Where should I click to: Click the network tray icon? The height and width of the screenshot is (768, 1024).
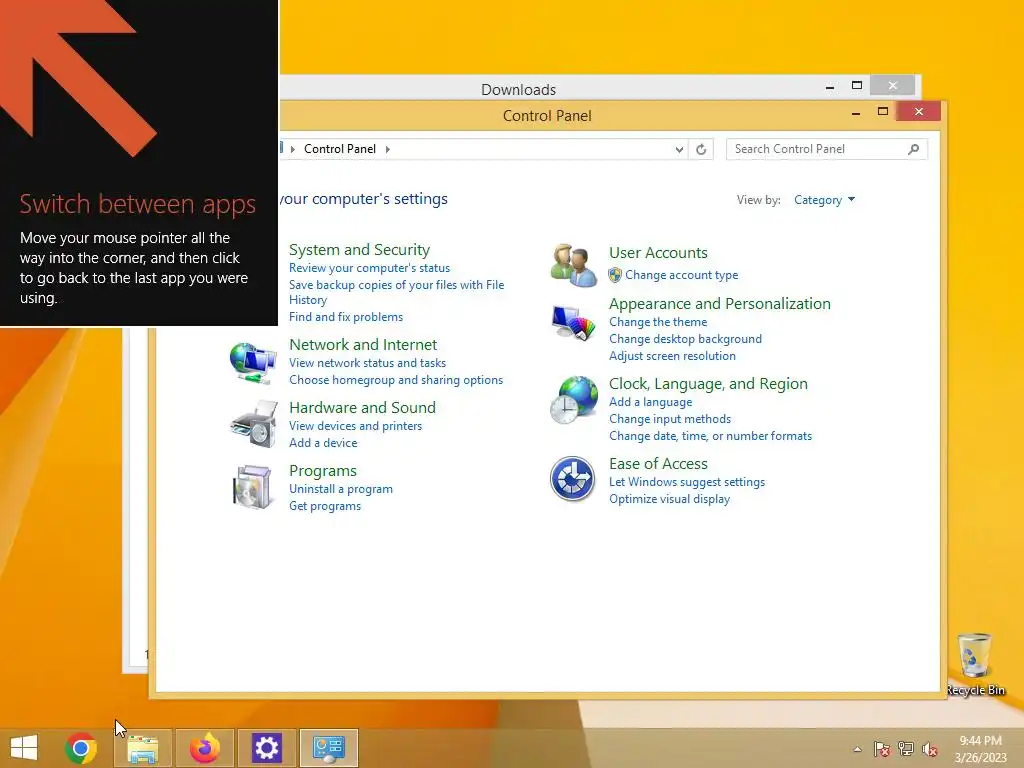tap(906, 749)
